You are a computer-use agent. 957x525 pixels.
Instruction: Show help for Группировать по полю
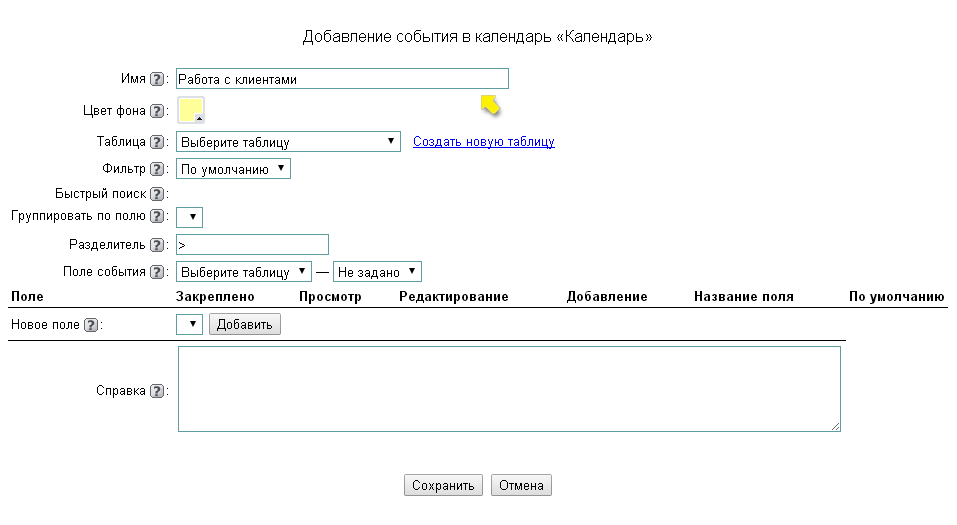click(x=157, y=217)
